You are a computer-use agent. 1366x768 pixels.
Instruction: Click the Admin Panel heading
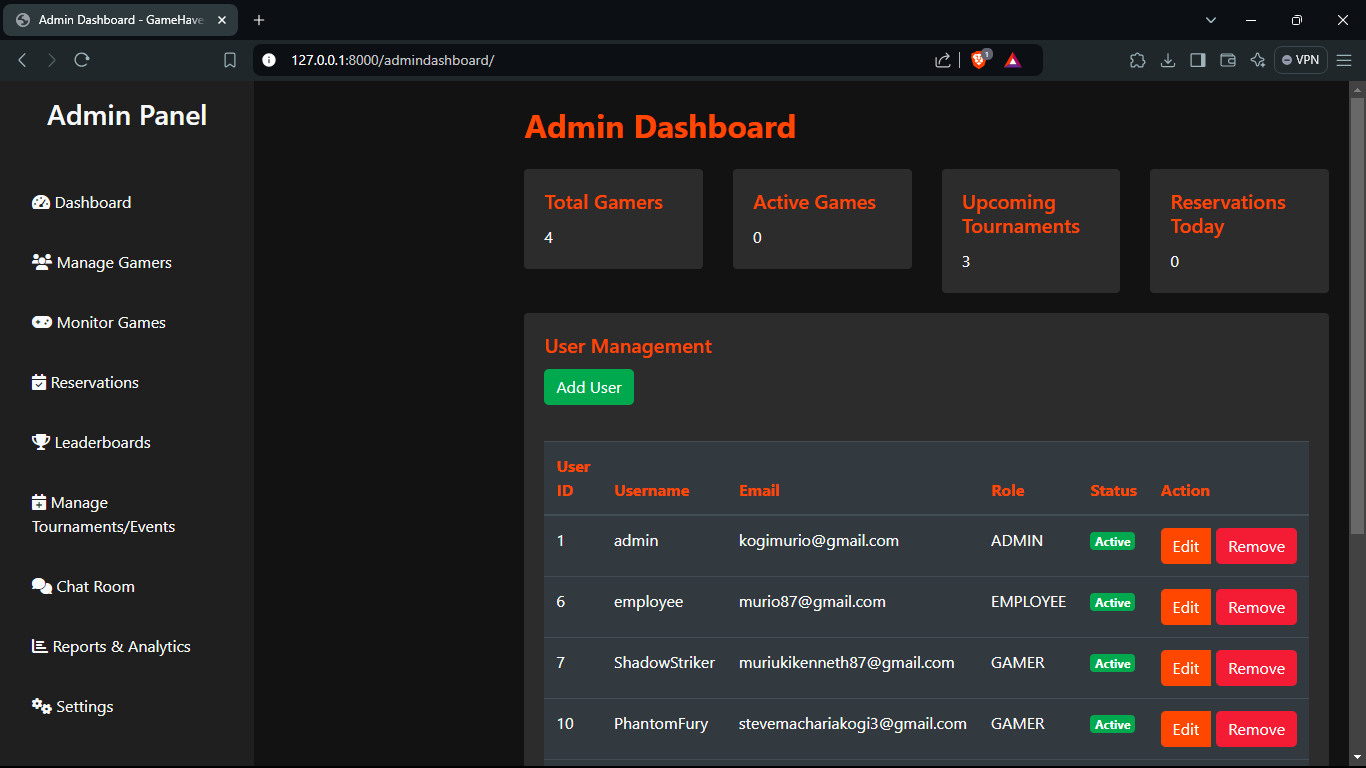(127, 115)
